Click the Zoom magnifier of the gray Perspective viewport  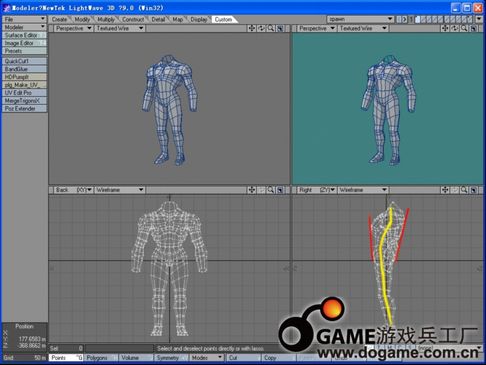pyautogui.click(x=271, y=28)
